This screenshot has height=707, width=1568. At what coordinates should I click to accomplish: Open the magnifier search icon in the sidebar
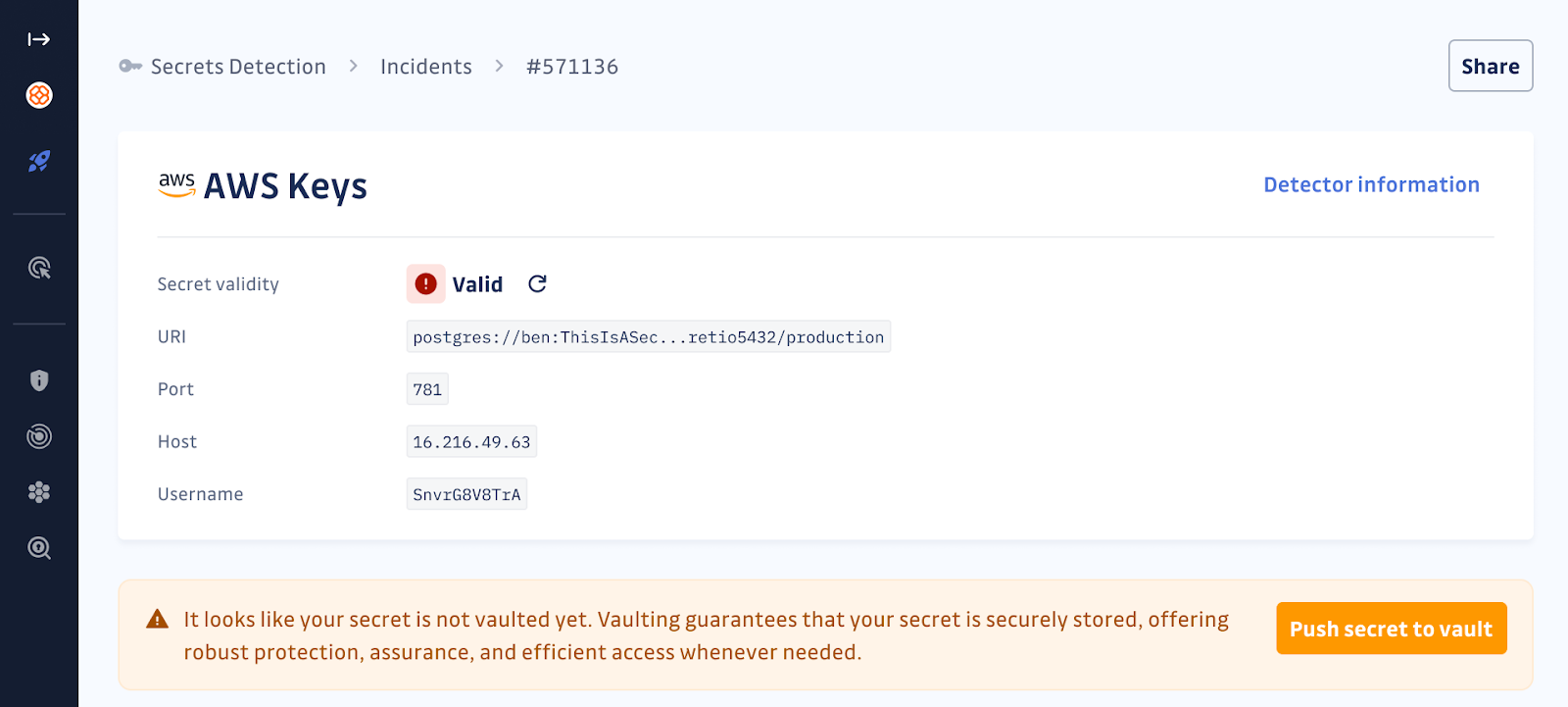39,548
